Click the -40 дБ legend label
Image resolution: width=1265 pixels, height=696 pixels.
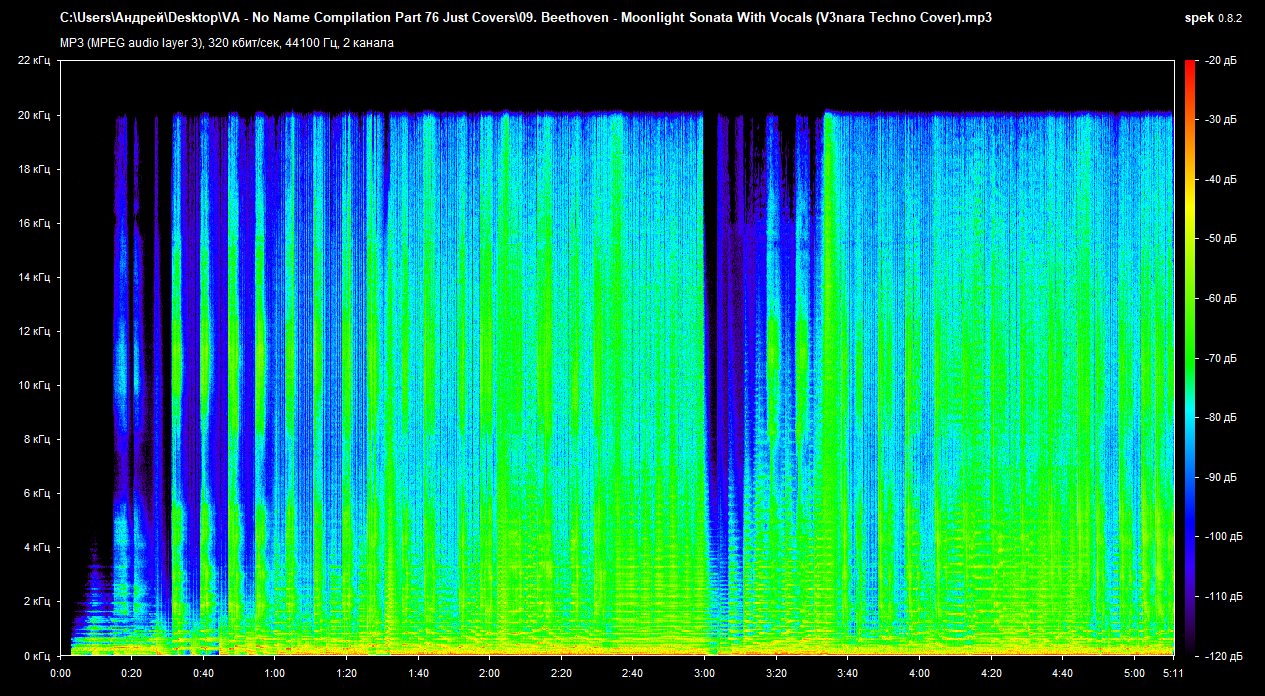[x=1223, y=180]
